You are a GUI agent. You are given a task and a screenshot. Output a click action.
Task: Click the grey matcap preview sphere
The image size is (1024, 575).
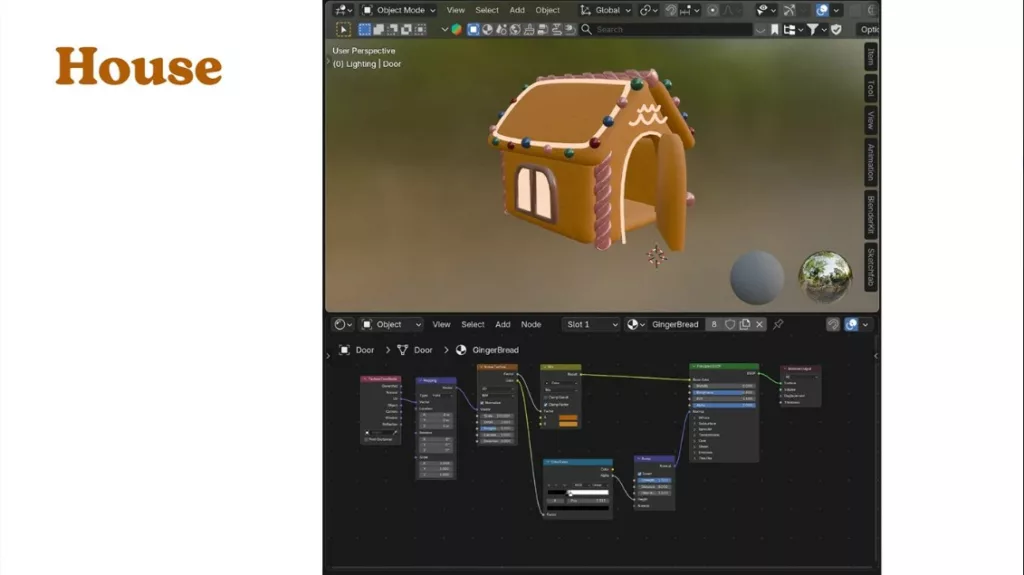pos(757,277)
